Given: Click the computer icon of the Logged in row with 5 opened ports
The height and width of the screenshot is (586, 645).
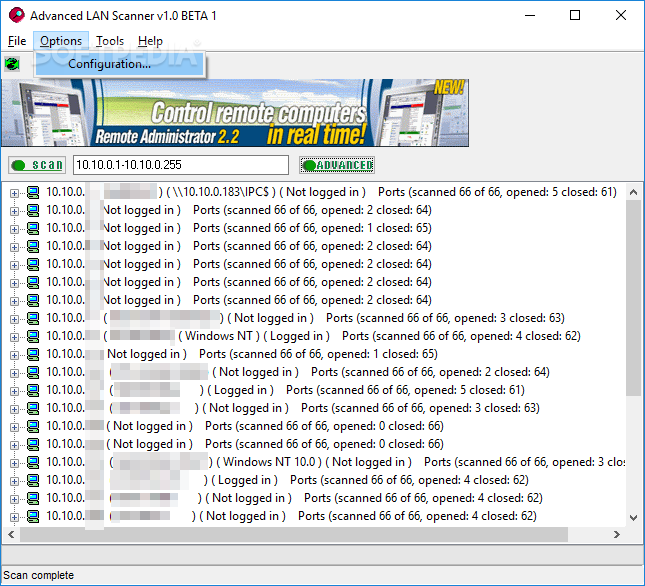Looking at the screenshot, I should point(33,390).
